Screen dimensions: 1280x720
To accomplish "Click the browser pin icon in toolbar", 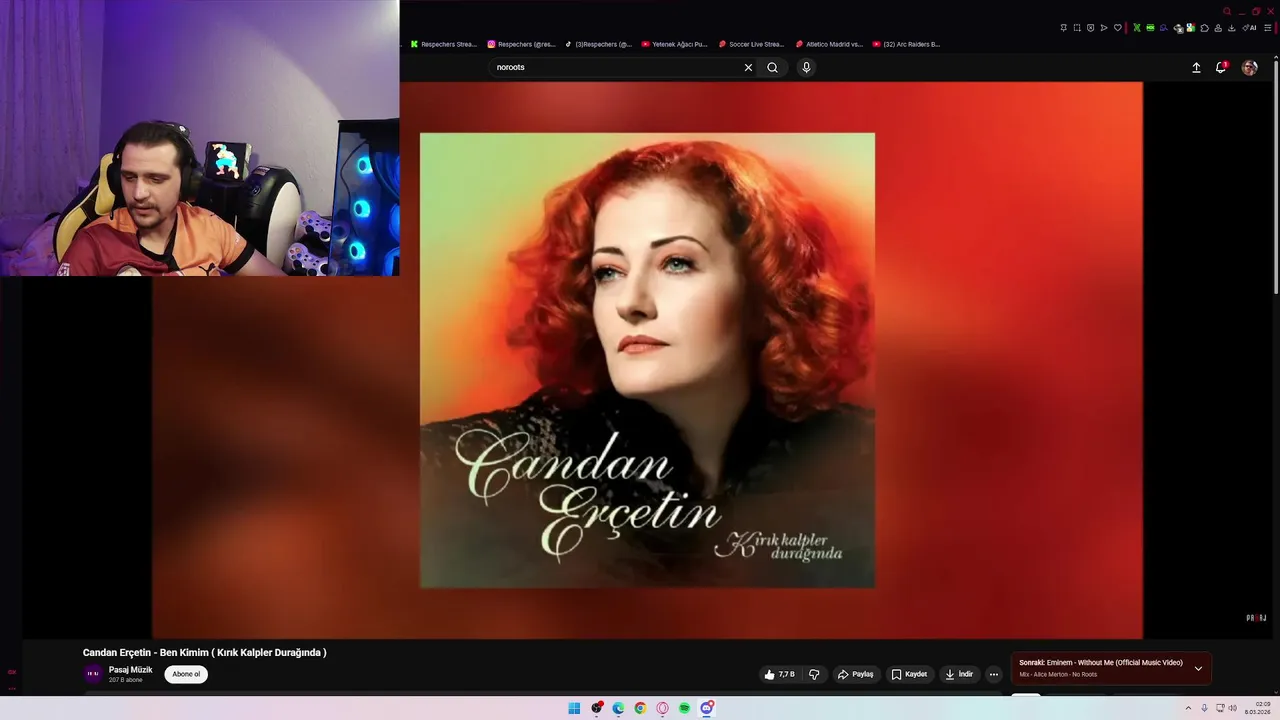I will click(1064, 28).
